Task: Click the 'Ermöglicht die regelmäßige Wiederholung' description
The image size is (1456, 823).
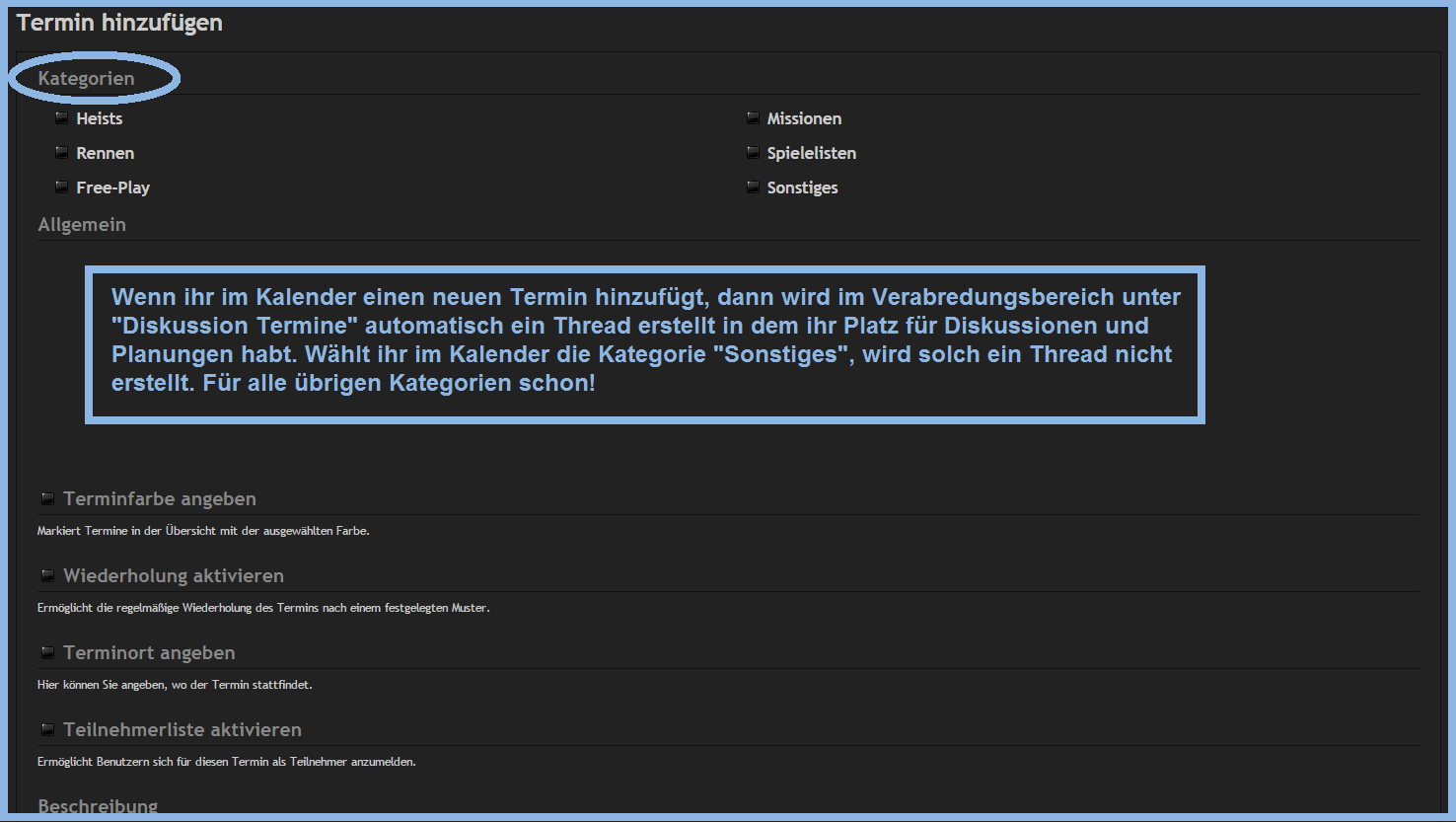Action: click(263, 608)
